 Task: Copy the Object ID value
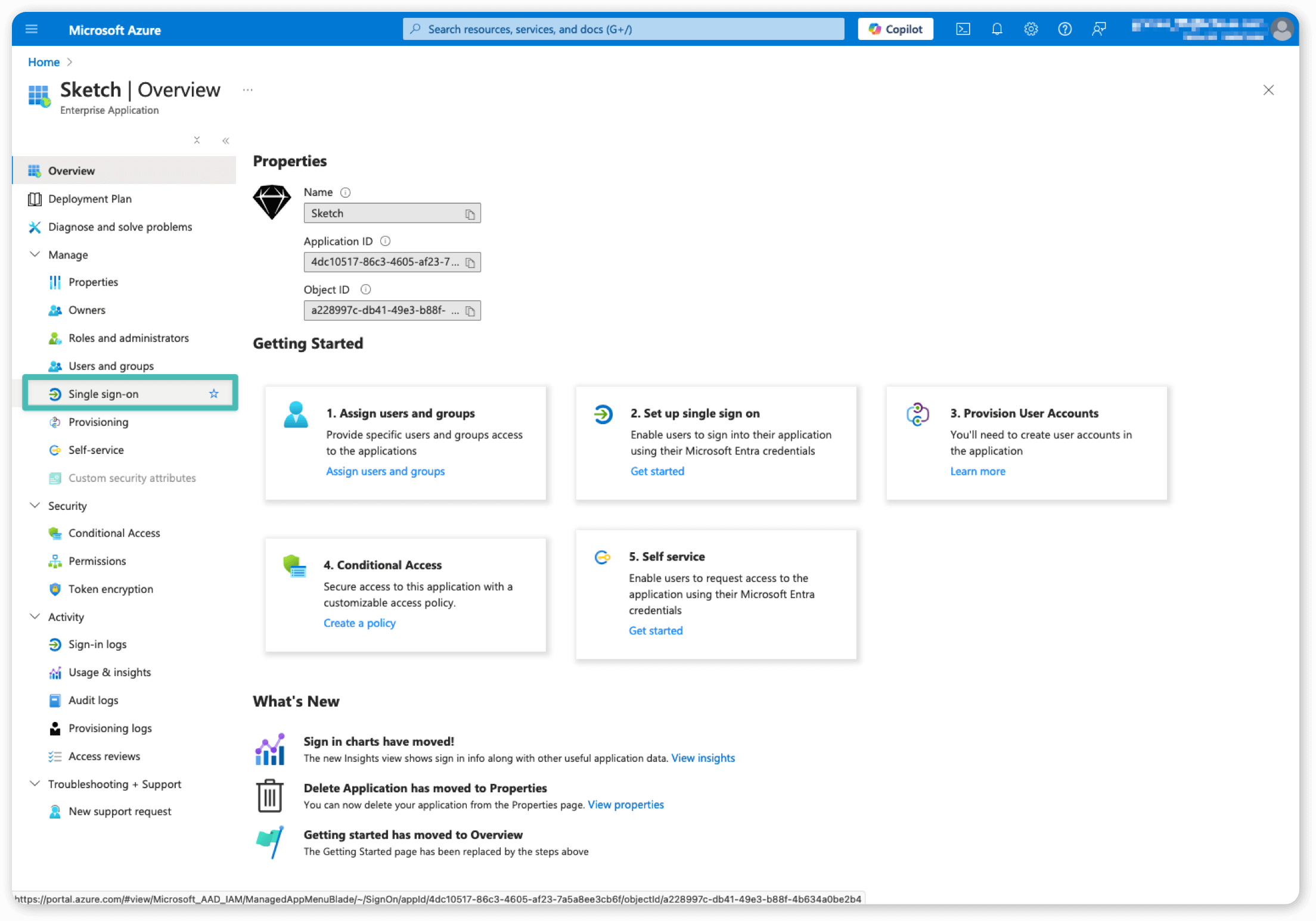pos(470,311)
